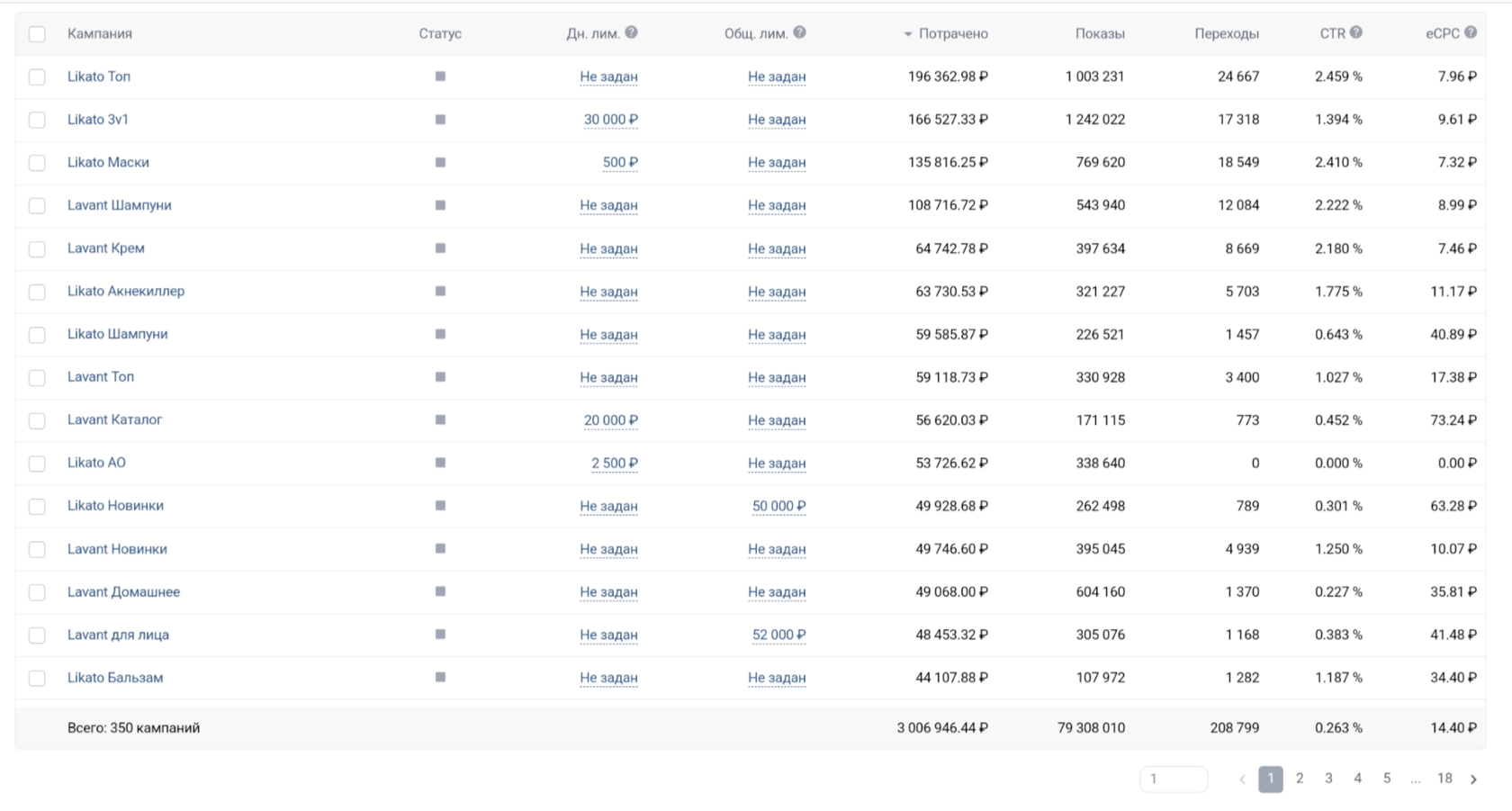Select the Lavant Каталог row checkbox

tap(37, 420)
